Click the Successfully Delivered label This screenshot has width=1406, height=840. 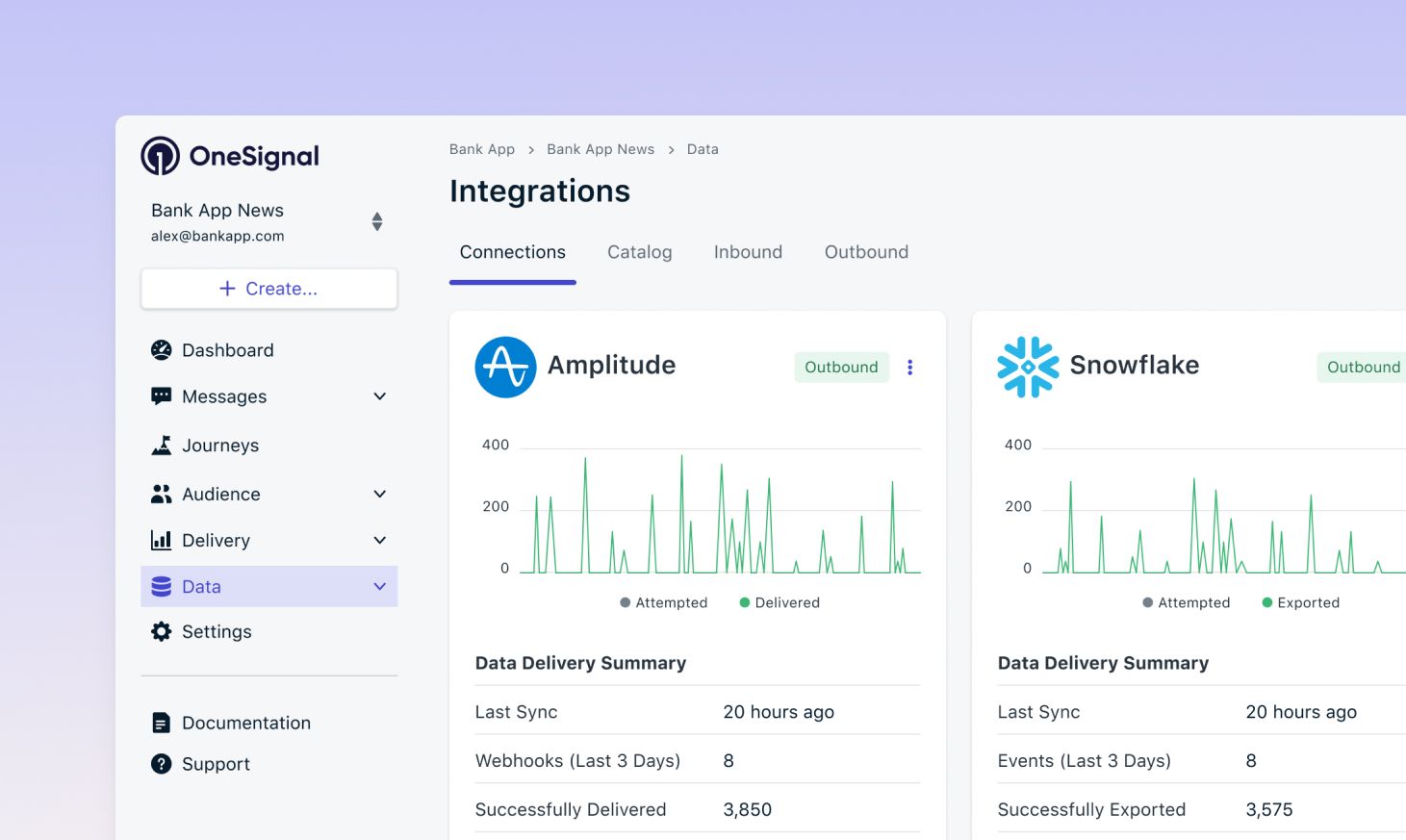571,809
